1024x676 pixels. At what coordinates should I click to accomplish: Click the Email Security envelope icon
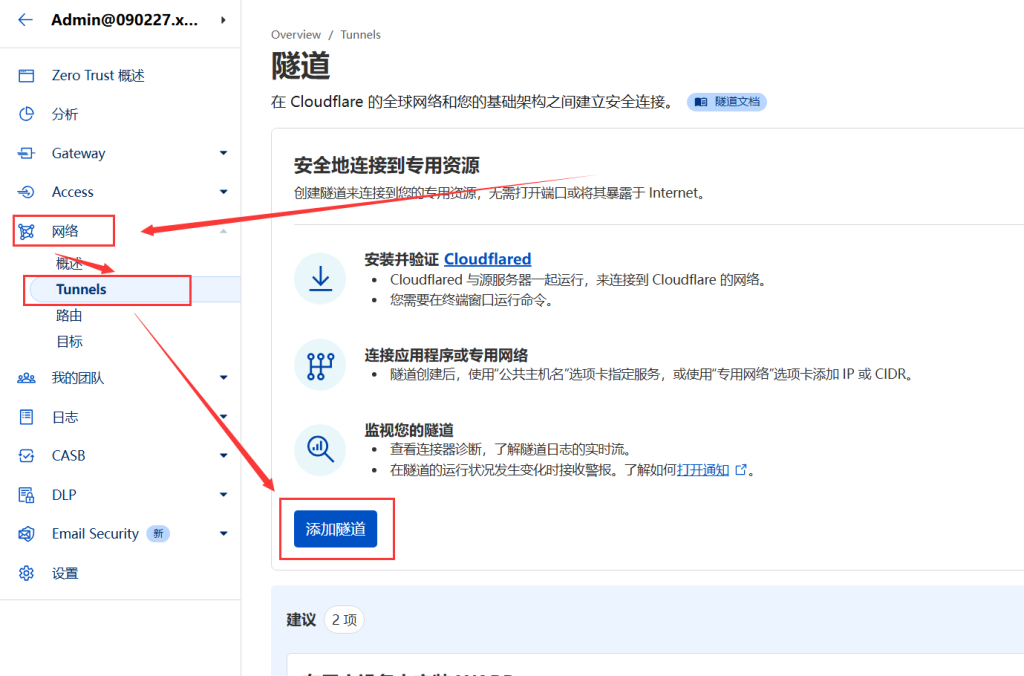click(x=27, y=534)
